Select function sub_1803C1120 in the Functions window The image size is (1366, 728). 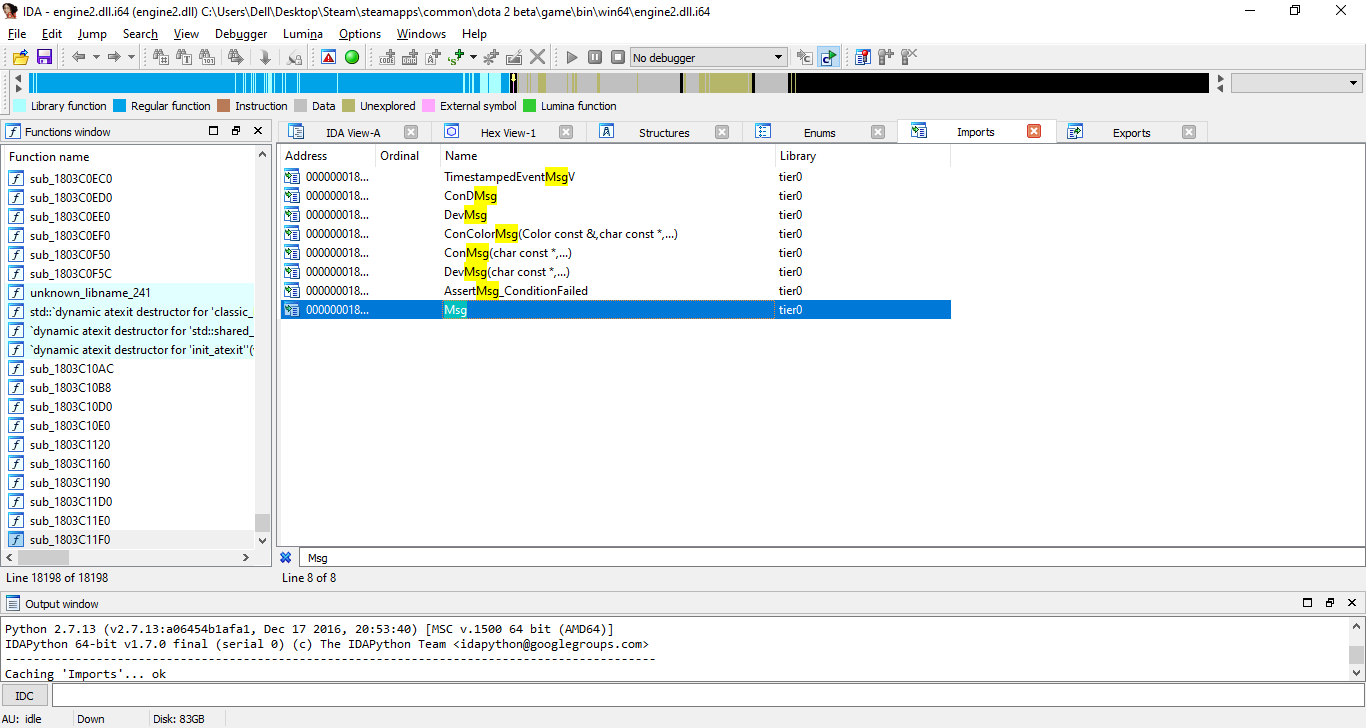130,445
